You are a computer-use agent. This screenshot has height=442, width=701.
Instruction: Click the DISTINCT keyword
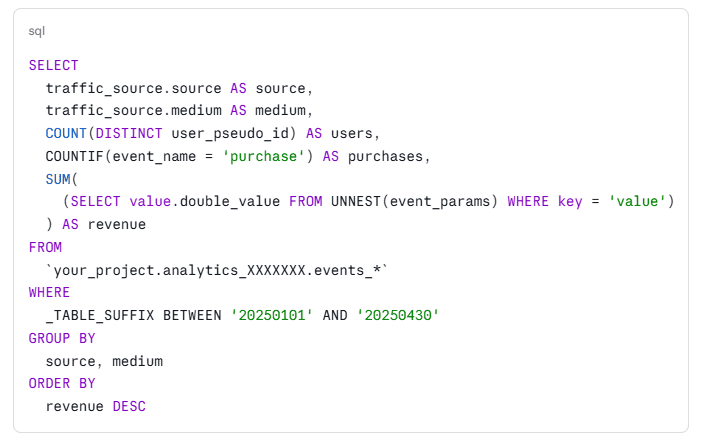(x=129, y=133)
